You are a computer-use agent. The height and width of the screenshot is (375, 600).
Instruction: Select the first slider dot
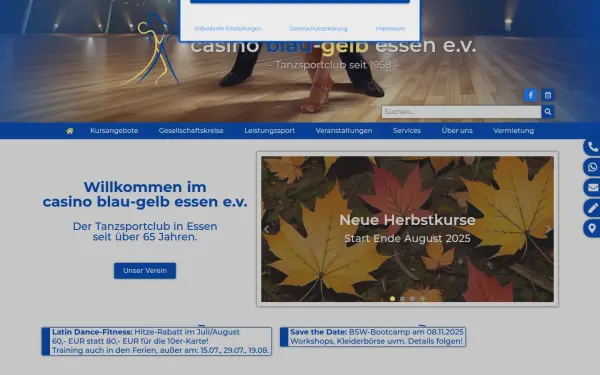click(x=392, y=298)
